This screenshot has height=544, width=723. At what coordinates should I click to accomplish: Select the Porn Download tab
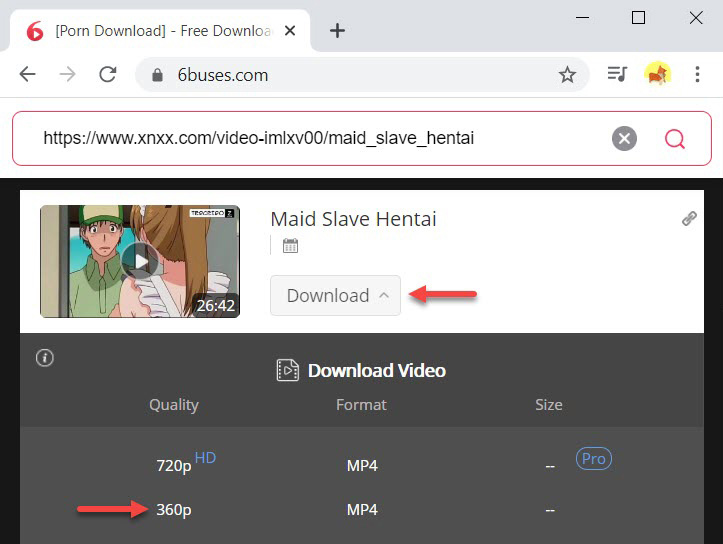[159, 31]
